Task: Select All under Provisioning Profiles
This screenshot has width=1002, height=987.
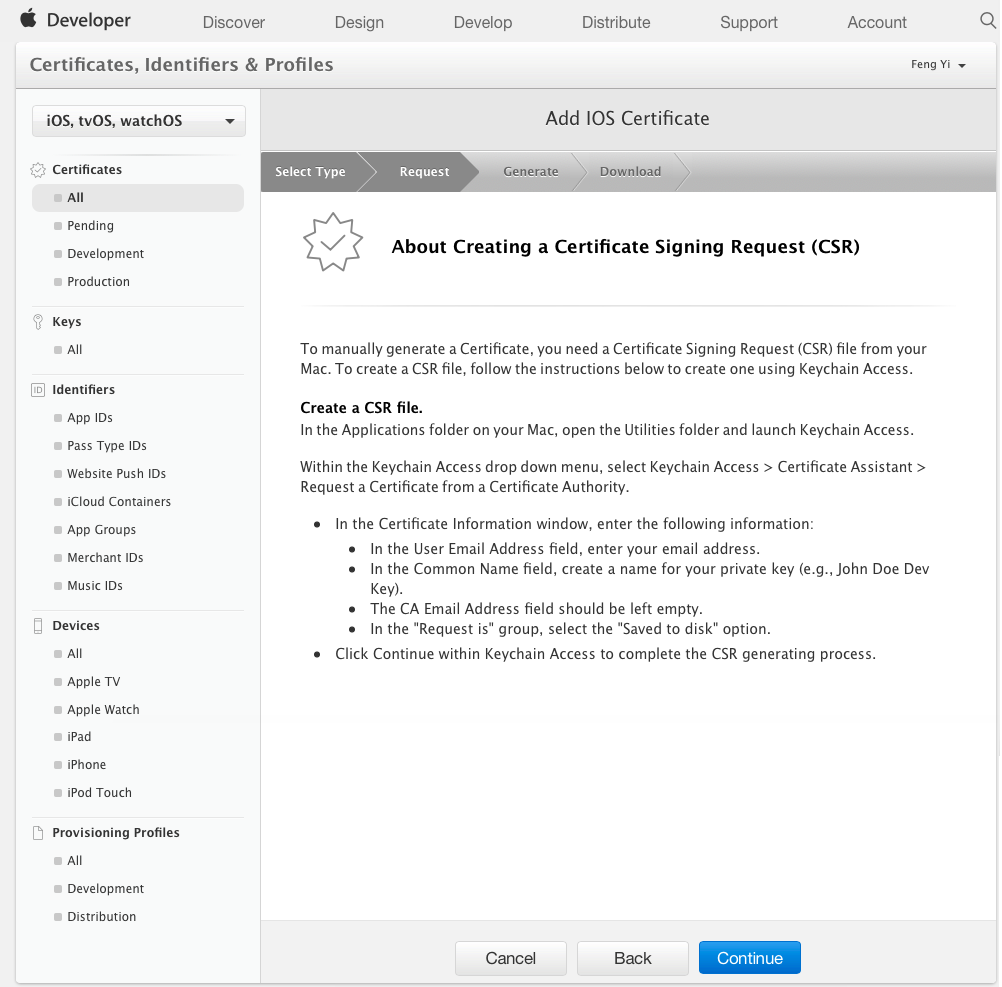Action: 75,861
